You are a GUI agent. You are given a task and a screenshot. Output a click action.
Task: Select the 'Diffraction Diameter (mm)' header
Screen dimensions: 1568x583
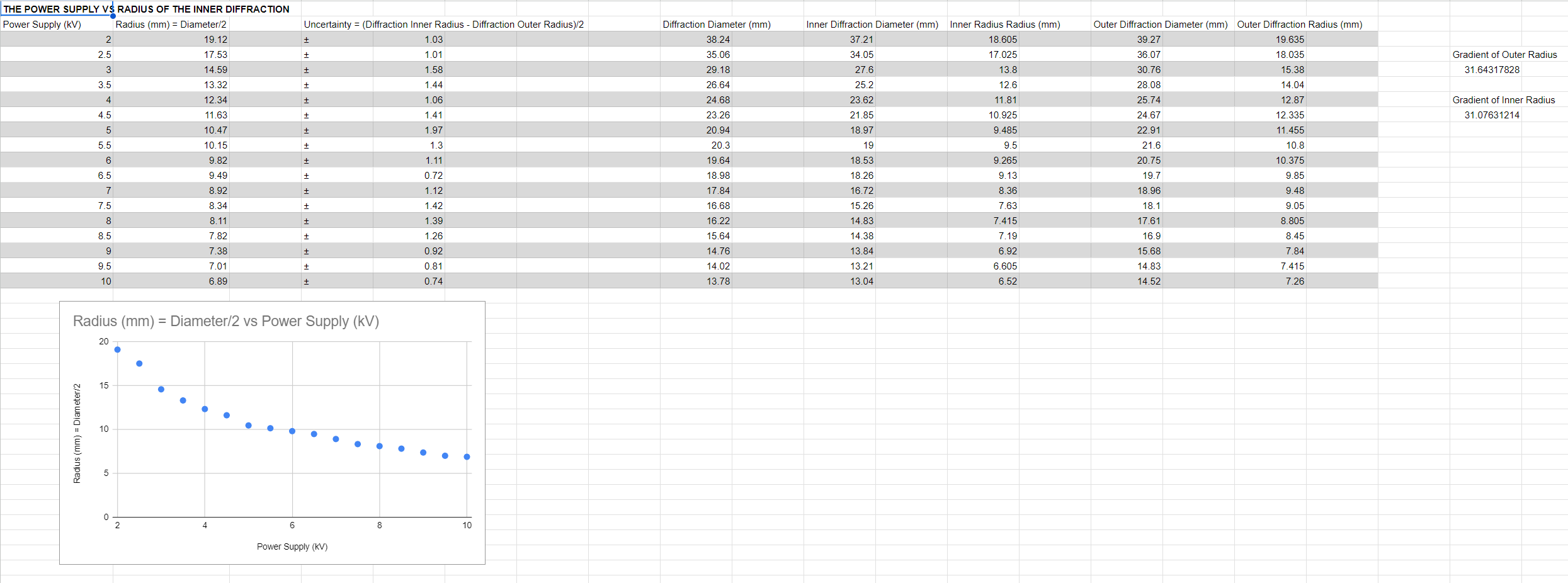click(x=717, y=24)
